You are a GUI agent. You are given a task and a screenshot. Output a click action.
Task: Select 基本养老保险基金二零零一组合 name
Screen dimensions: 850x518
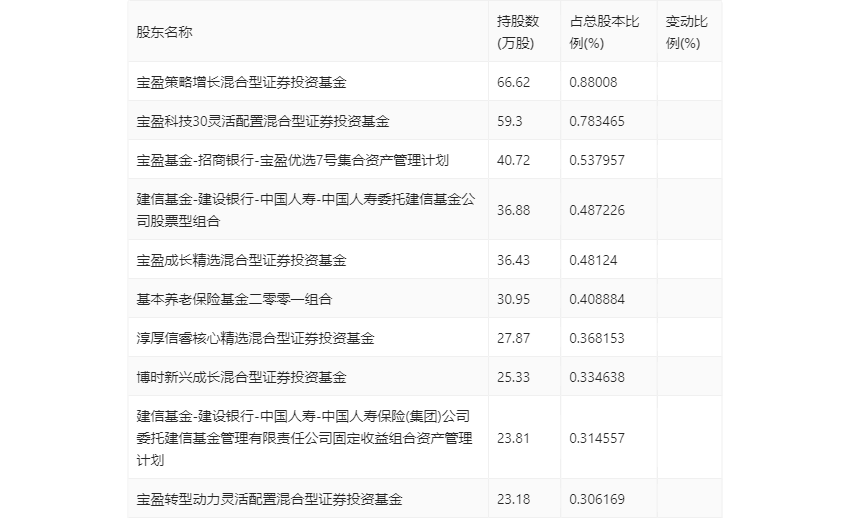234,299
